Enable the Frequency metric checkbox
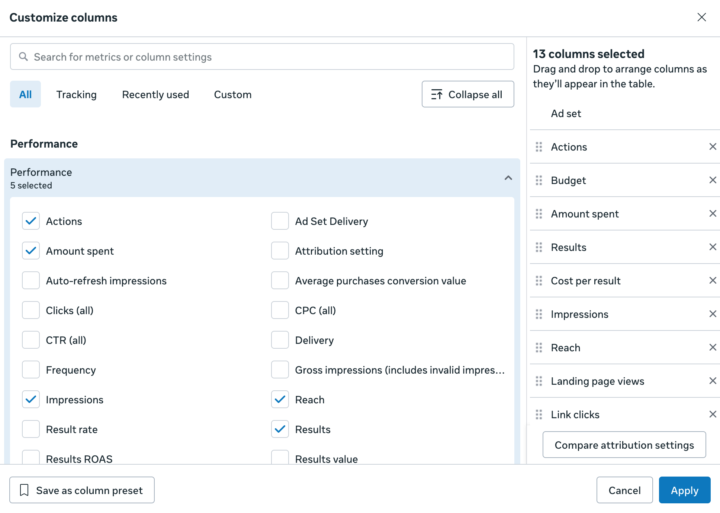This screenshot has width=720, height=513. pos(31,370)
